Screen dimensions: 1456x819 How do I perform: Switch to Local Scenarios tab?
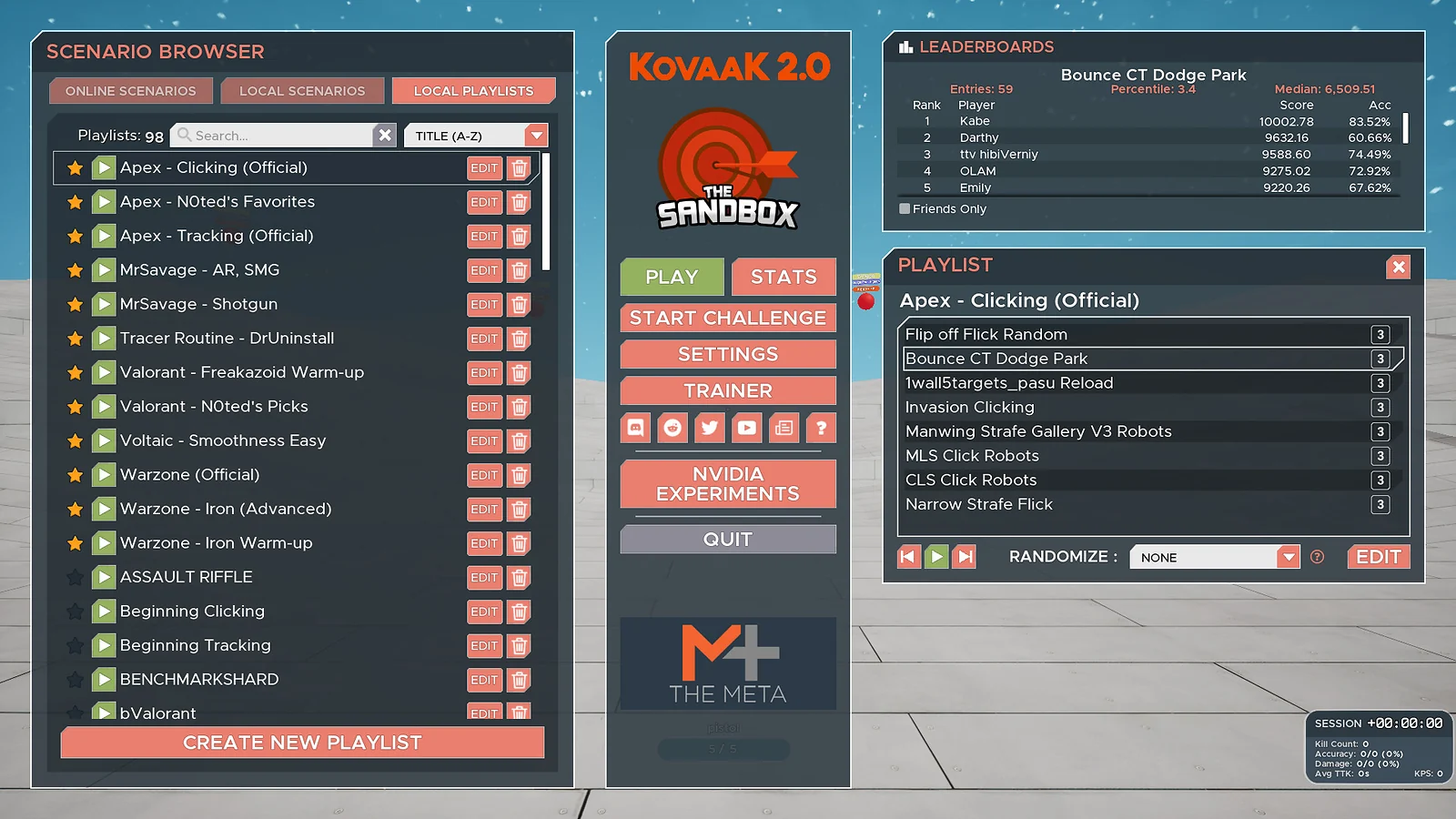coord(302,91)
